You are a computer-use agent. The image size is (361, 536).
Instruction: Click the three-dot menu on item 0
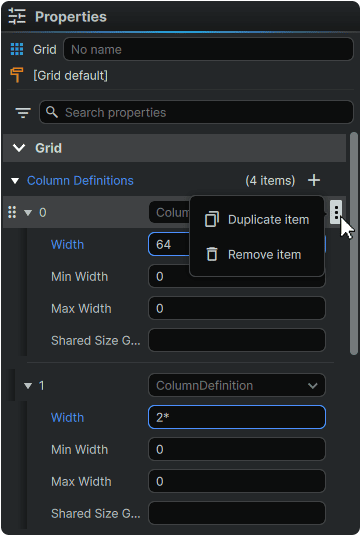(336, 212)
